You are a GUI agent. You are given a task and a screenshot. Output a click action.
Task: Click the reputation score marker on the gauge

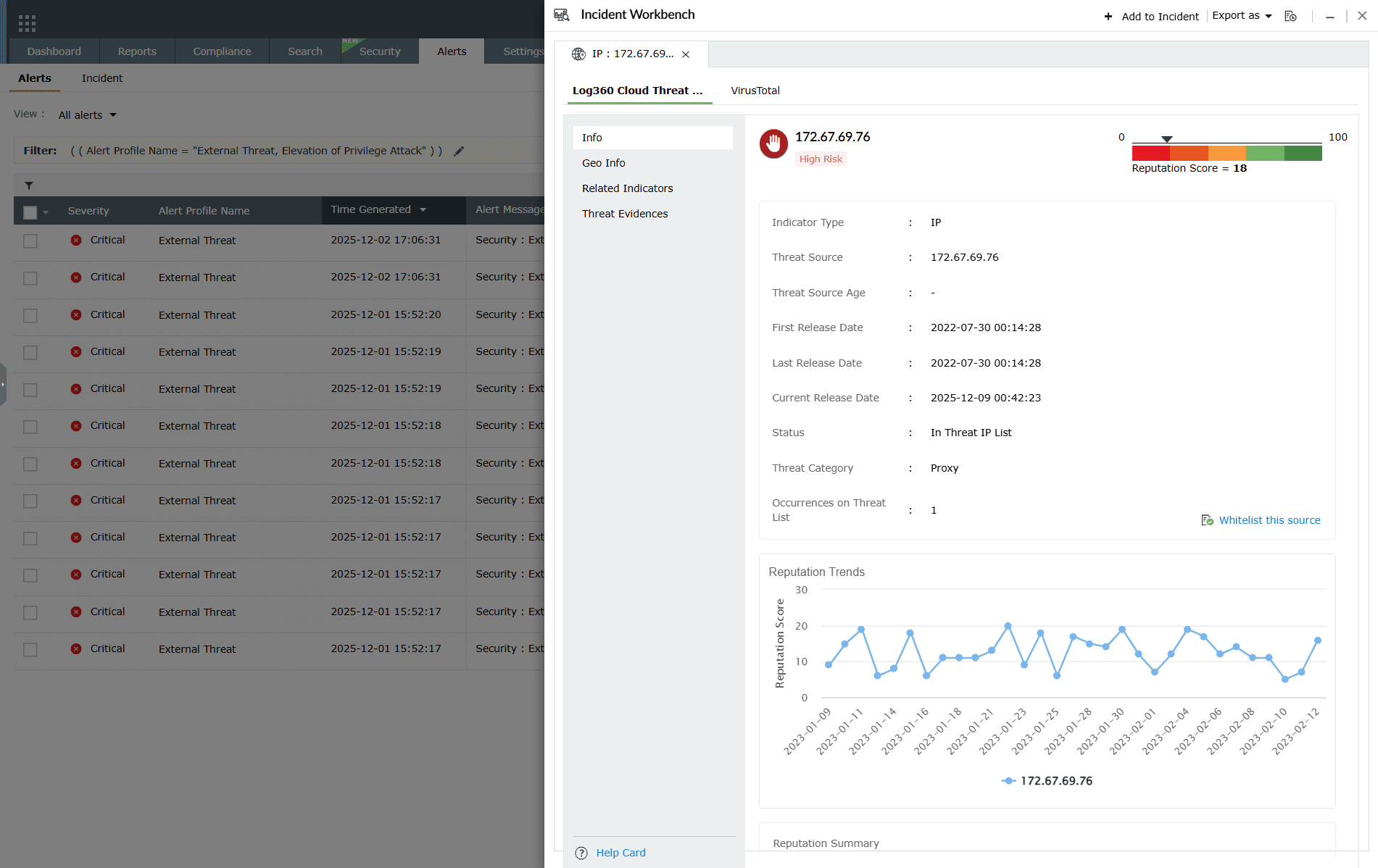pyautogui.click(x=1166, y=138)
